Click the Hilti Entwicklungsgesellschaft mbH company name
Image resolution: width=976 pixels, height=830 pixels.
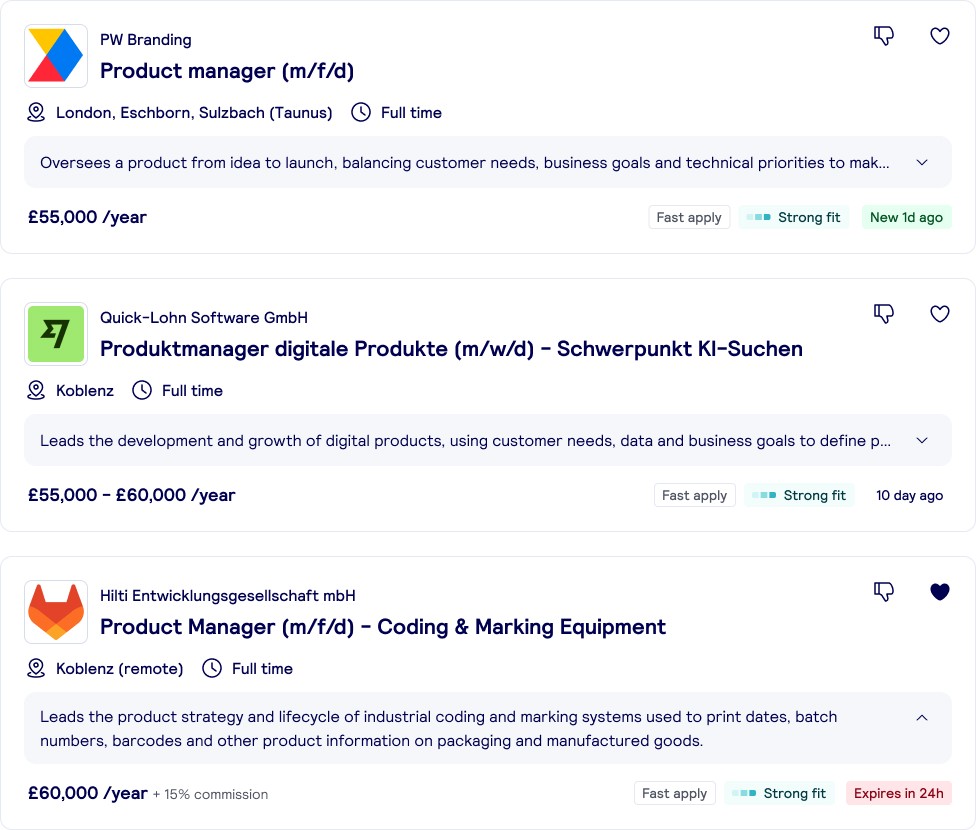coord(228,596)
